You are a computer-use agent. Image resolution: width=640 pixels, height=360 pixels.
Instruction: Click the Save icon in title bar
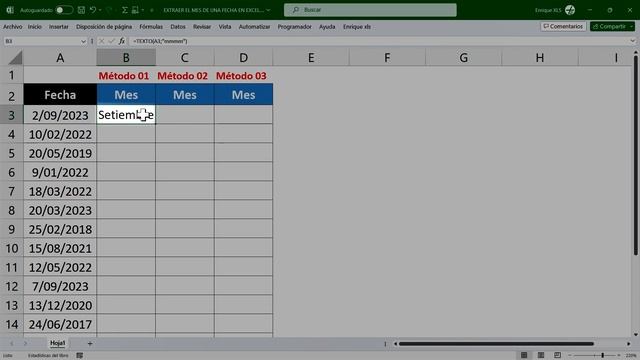(81, 10)
